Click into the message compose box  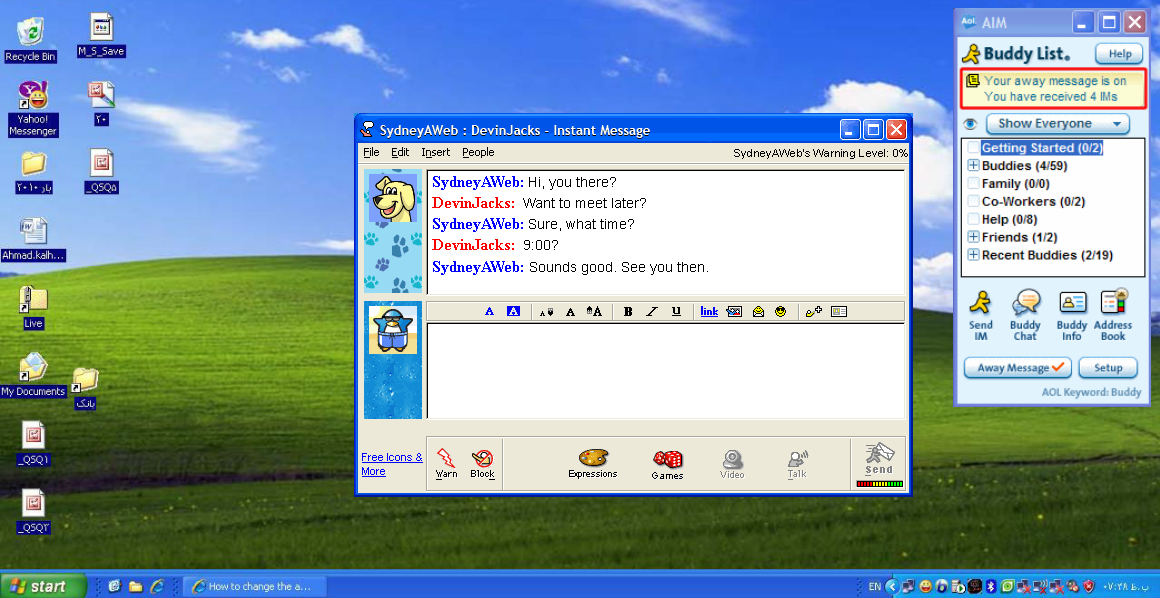666,371
